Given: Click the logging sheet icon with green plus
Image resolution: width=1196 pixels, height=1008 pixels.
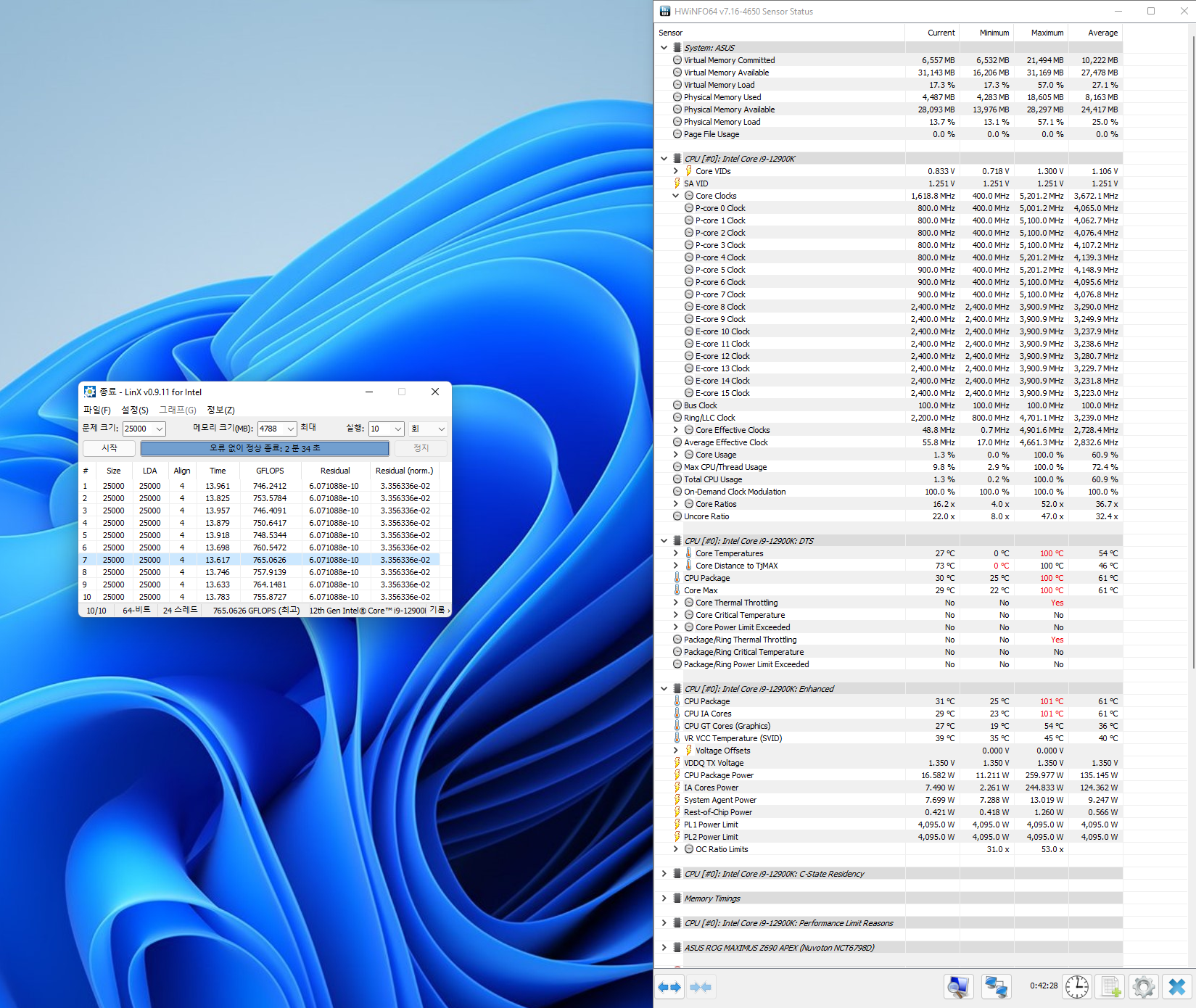Looking at the screenshot, I should [1110, 987].
